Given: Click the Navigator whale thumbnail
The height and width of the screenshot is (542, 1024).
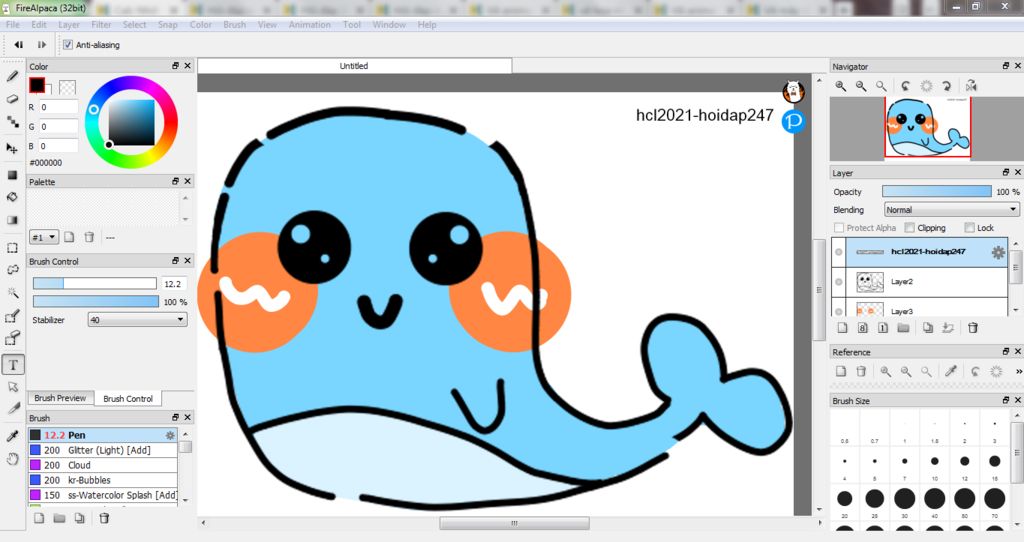Looking at the screenshot, I should 928,127.
